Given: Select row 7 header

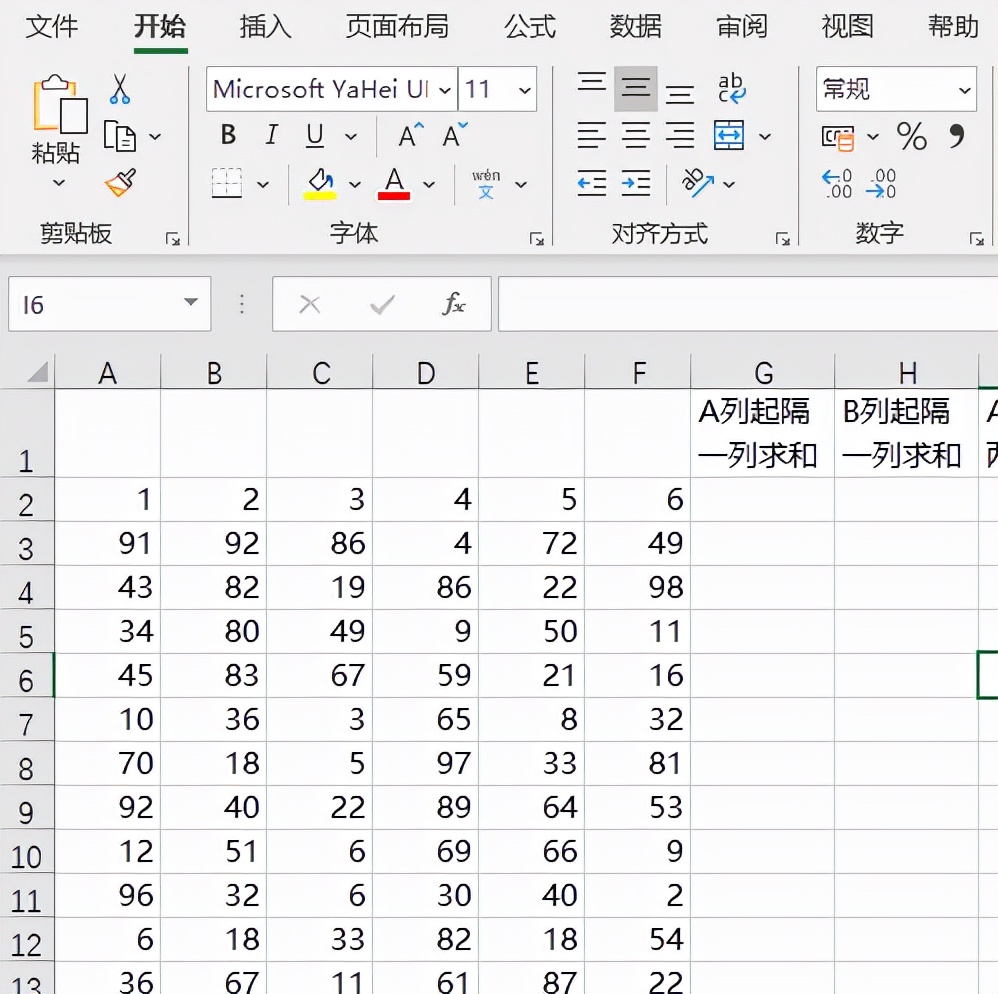Looking at the screenshot, I should (x=27, y=720).
